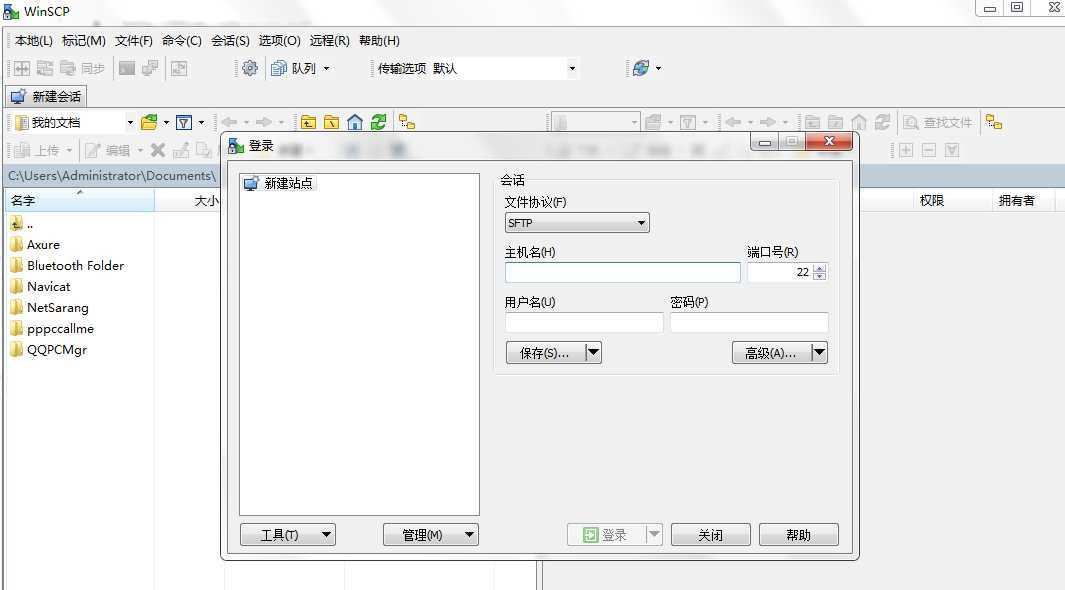Open Preferences via the gear icon
The image size is (1065, 590).
[250, 68]
